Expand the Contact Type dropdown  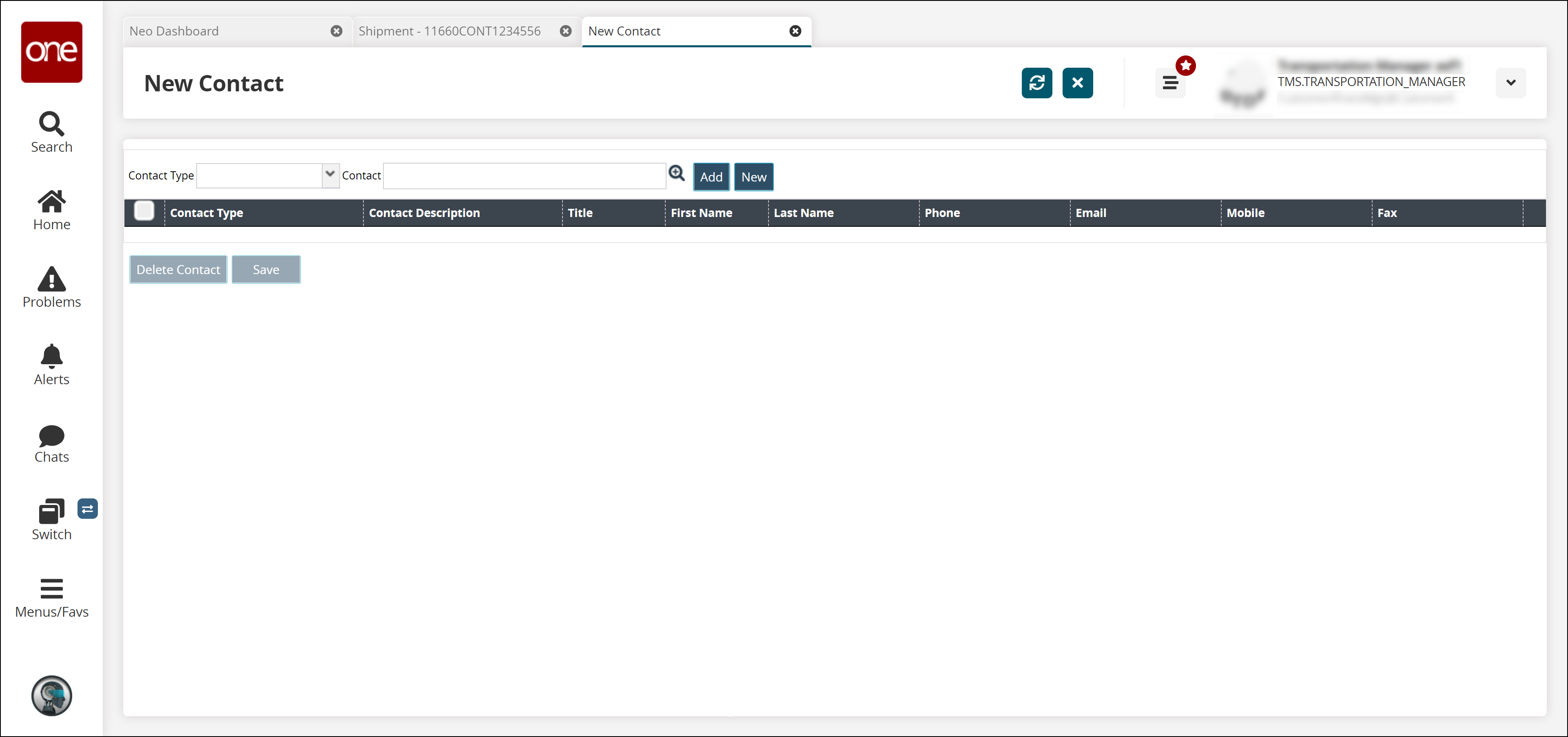pyautogui.click(x=330, y=175)
